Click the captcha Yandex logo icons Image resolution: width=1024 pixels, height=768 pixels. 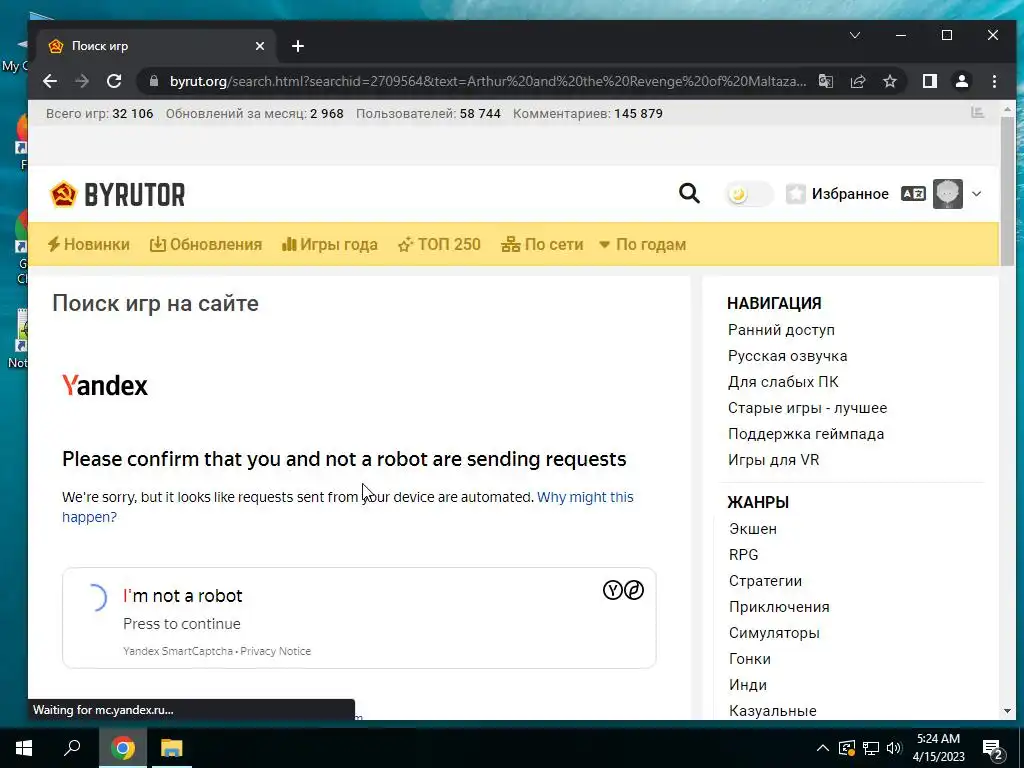(623, 590)
